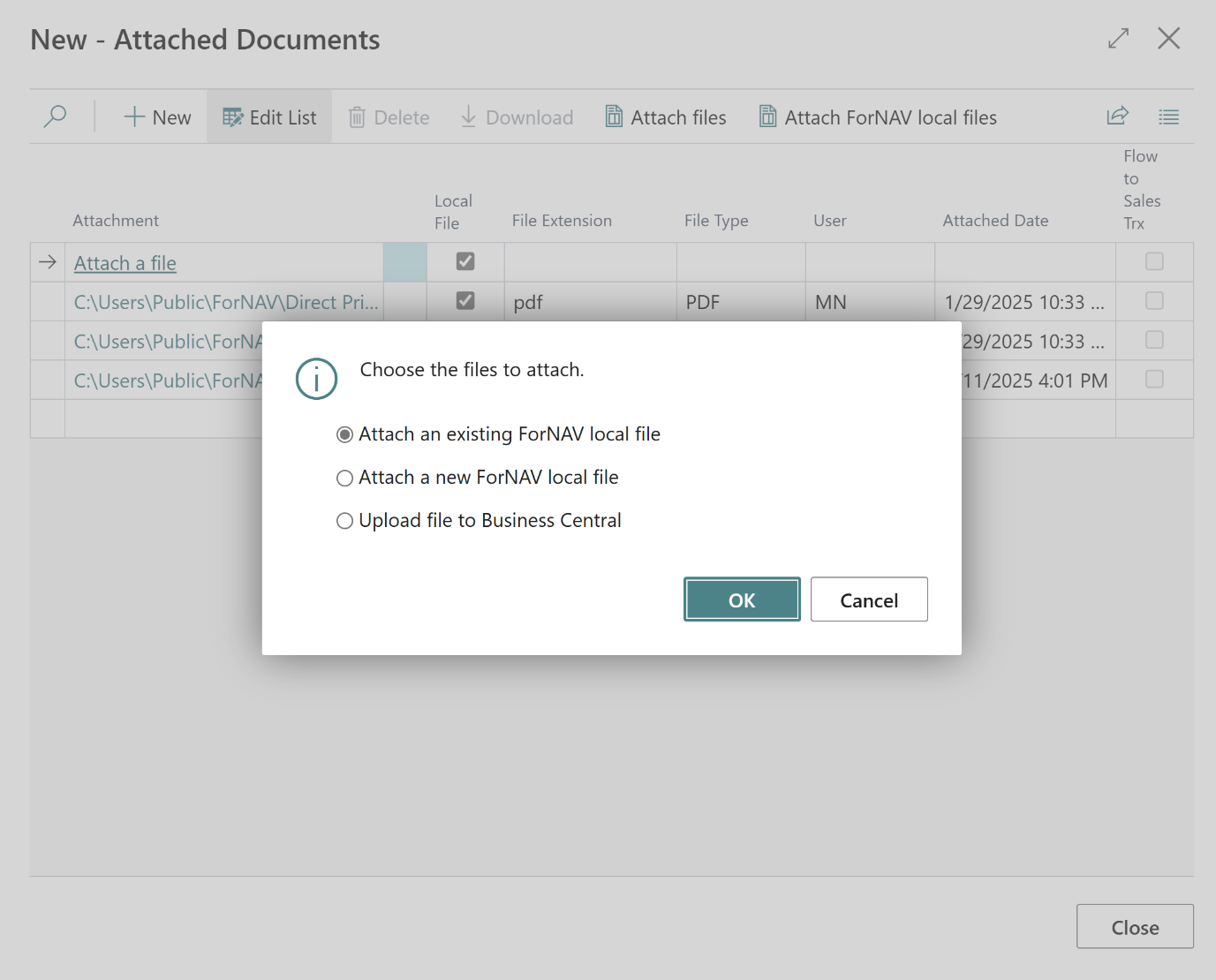Toggle Local File checkbox in Attach a file row

coord(465,261)
